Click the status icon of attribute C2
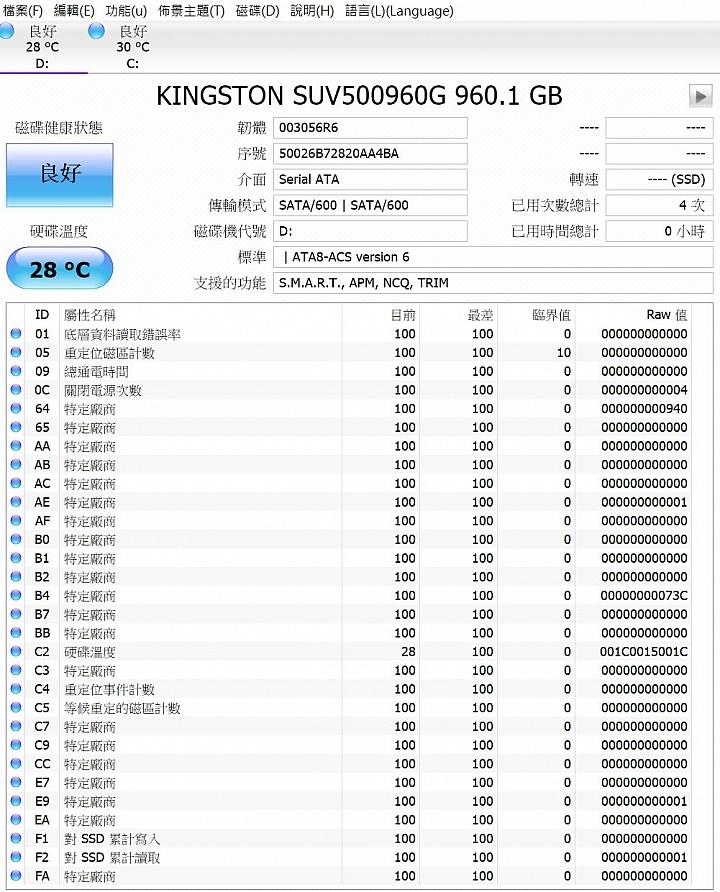 (16, 651)
